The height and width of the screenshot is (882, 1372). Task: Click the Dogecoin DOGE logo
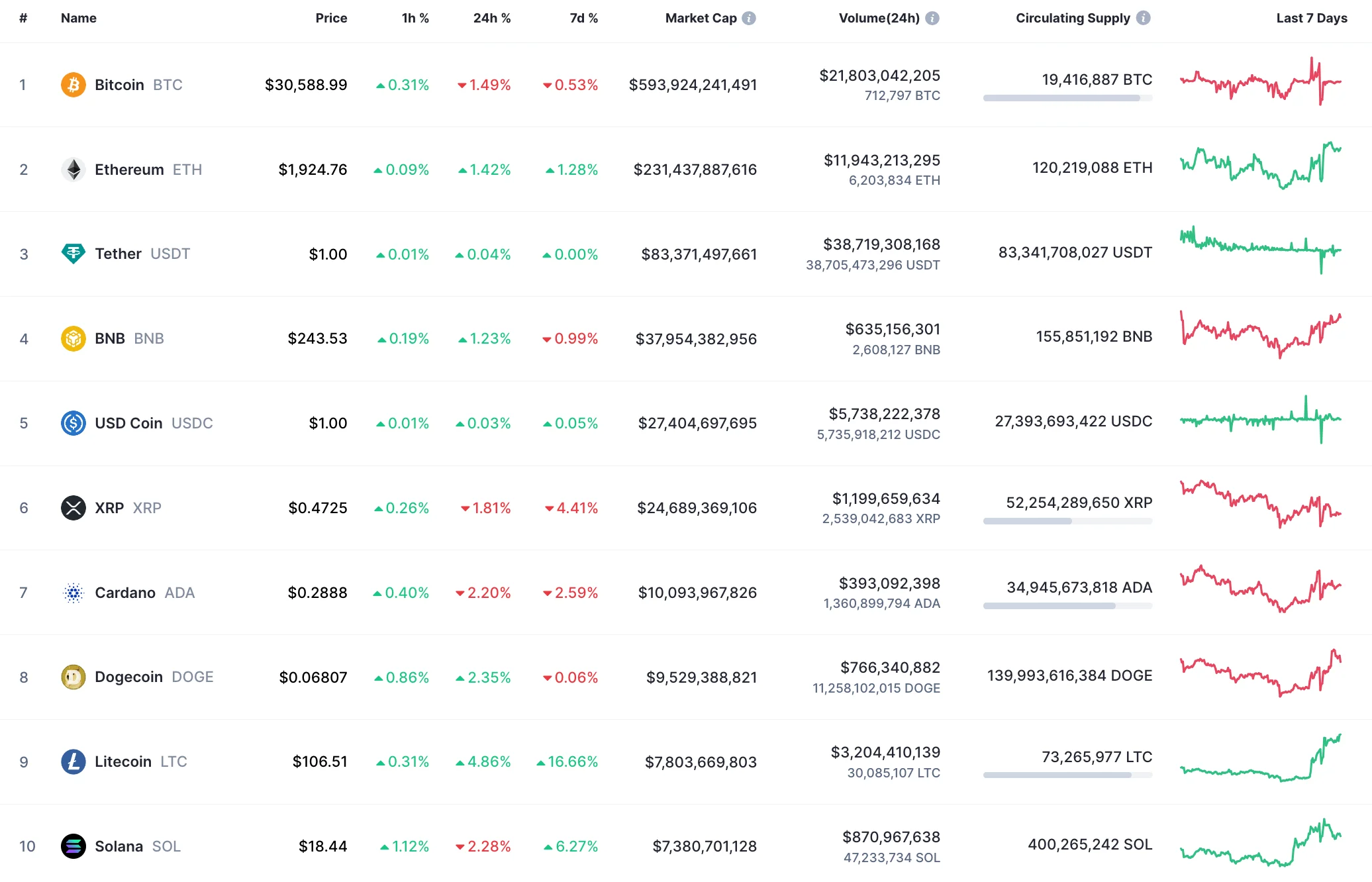(74, 677)
